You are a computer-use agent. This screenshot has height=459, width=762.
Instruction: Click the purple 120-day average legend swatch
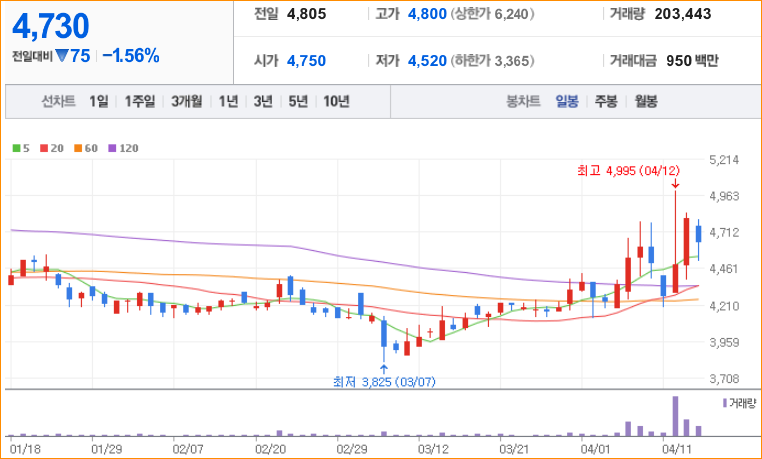click(x=112, y=148)
